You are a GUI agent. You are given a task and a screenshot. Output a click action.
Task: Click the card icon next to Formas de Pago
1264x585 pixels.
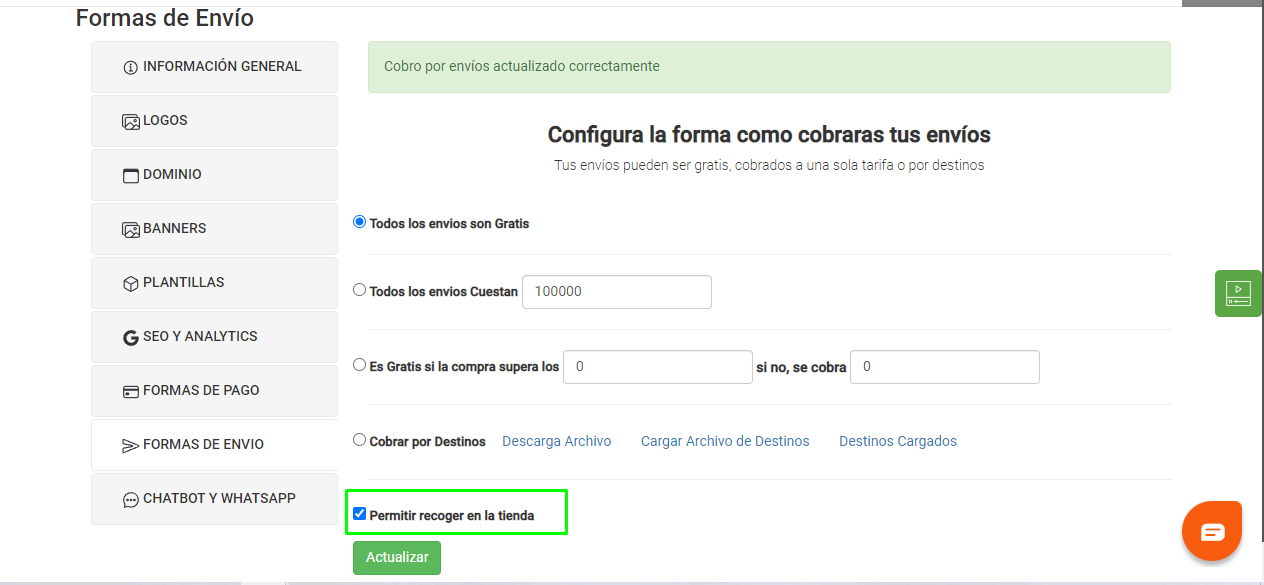(130, 390)
